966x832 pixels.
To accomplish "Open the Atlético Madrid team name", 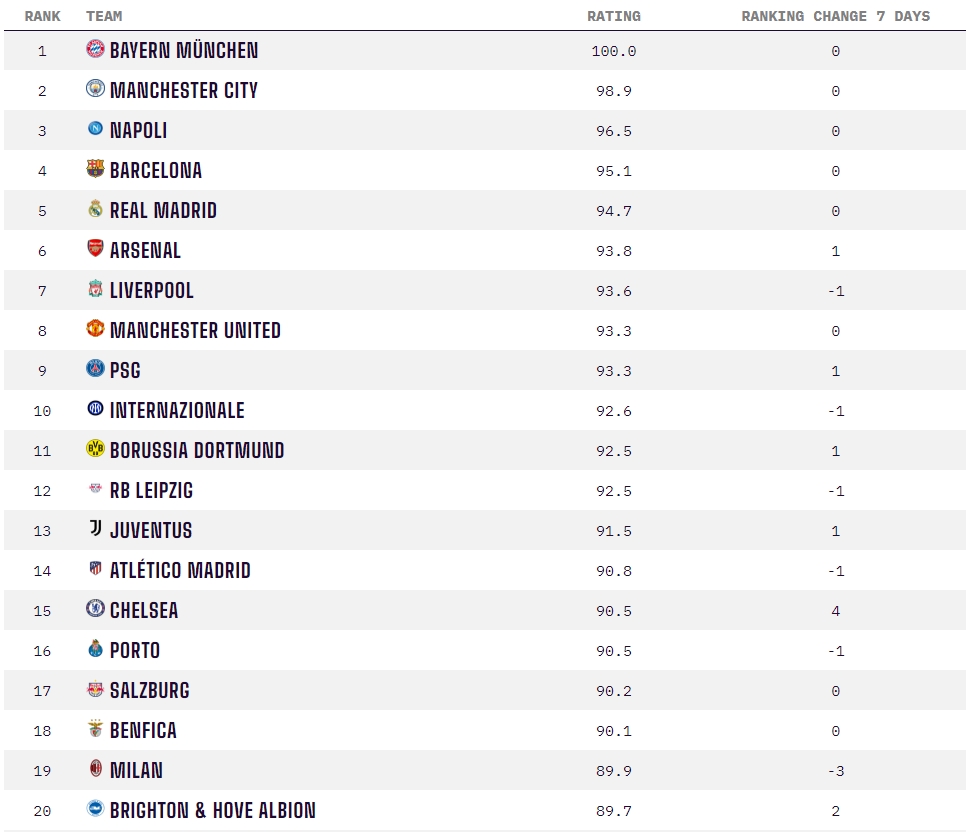I will pyautogui.click(x=180, y=569).
